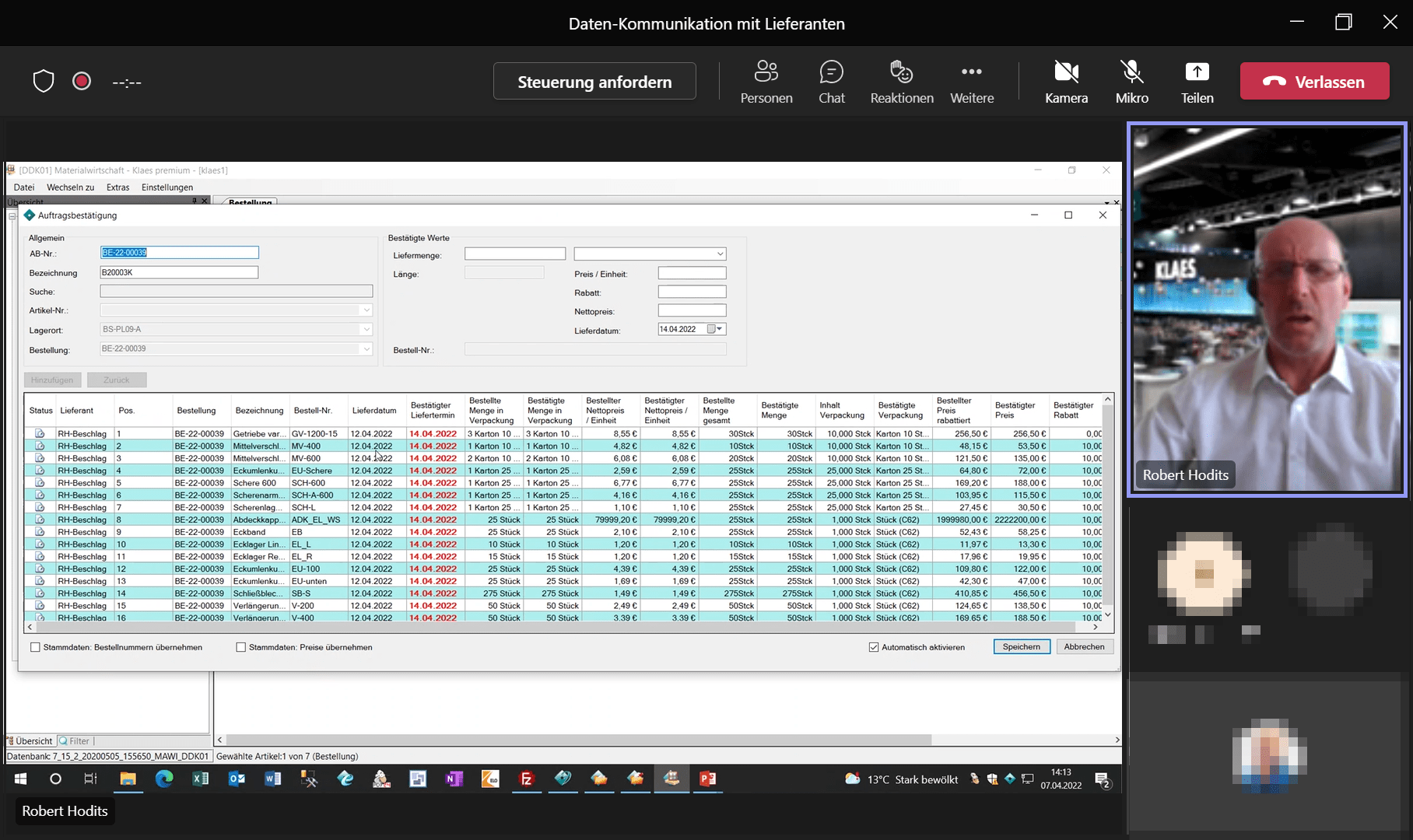The image size is (1413, 840).
Task: Open Microsoft Edge from taskbar
Action: click(x=164, y=779)
